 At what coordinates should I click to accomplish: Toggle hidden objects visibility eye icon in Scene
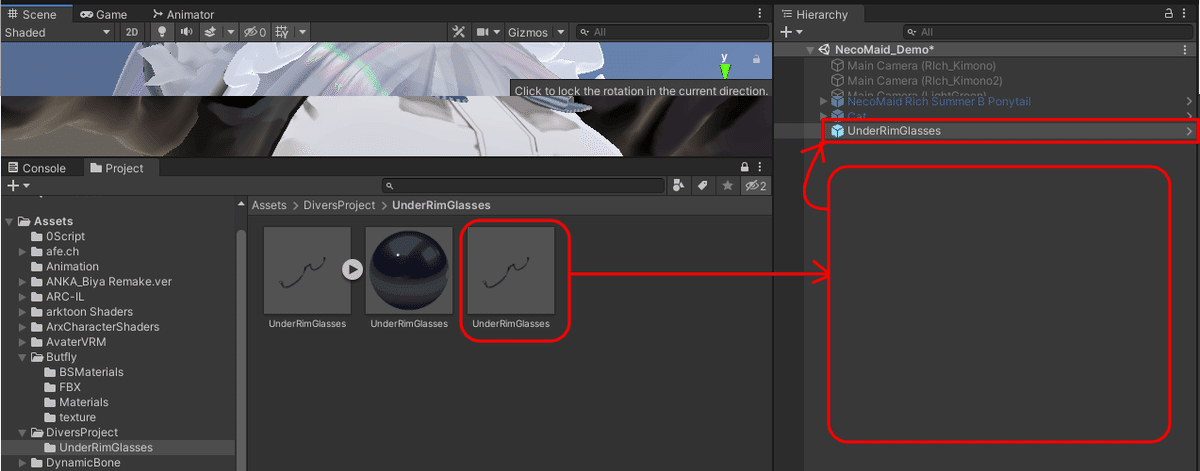tap(255, 32)
